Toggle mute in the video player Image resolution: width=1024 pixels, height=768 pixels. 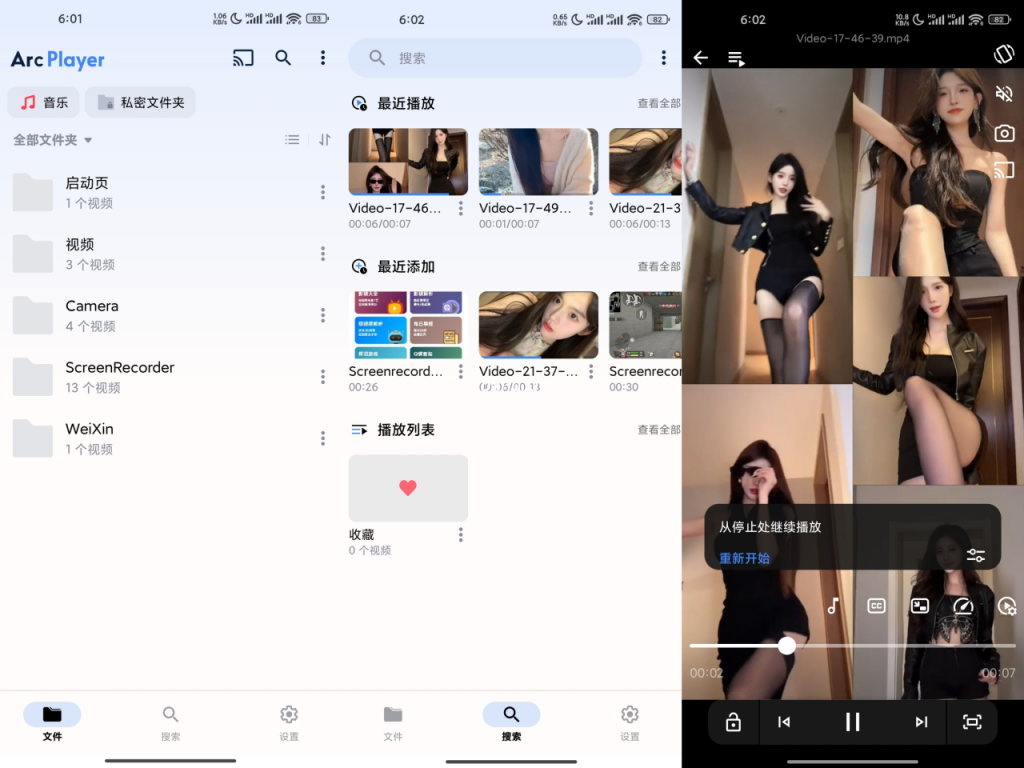[x=1004, y=94]
